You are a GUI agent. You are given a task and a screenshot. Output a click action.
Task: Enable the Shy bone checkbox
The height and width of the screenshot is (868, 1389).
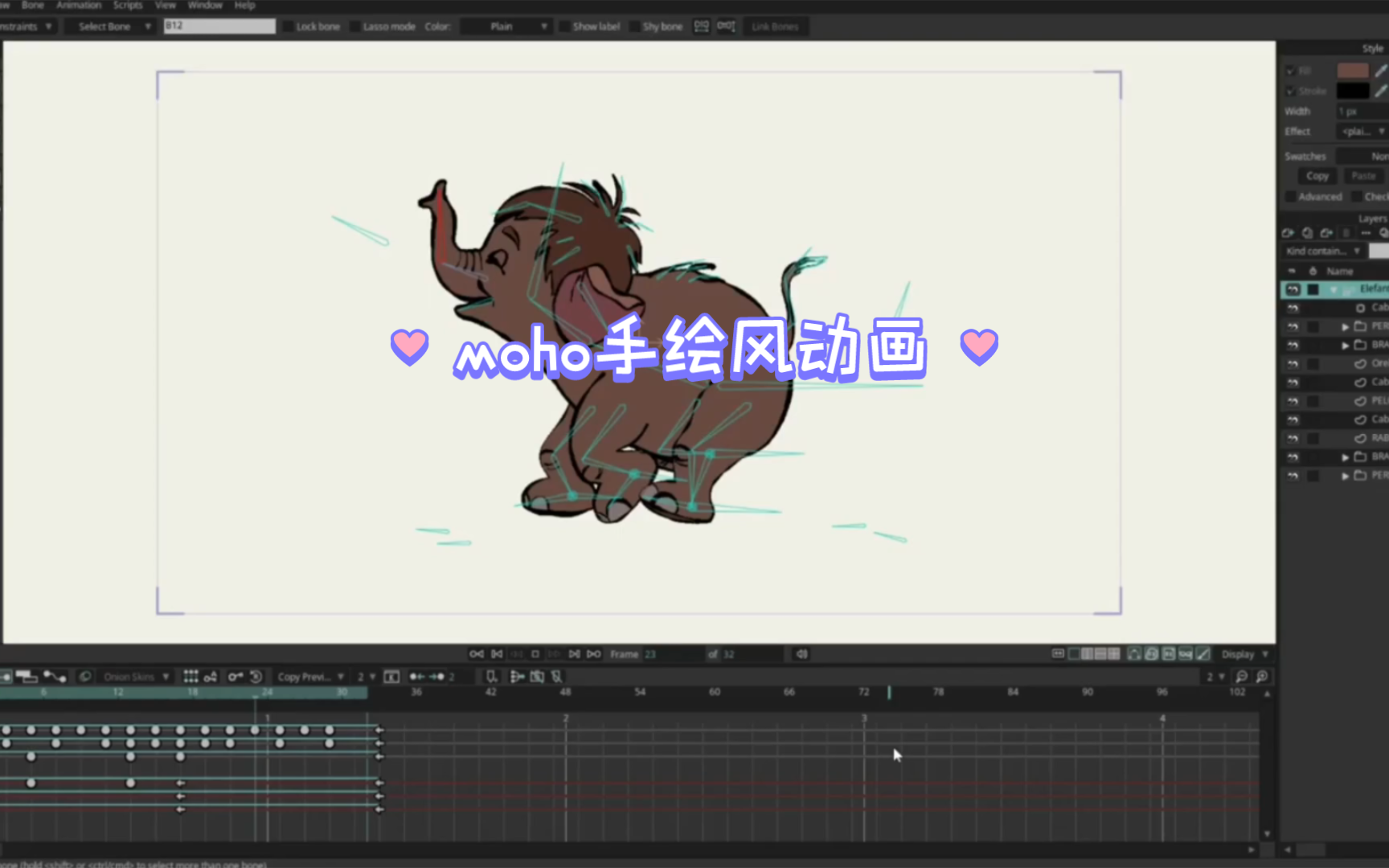coord(634,27)
